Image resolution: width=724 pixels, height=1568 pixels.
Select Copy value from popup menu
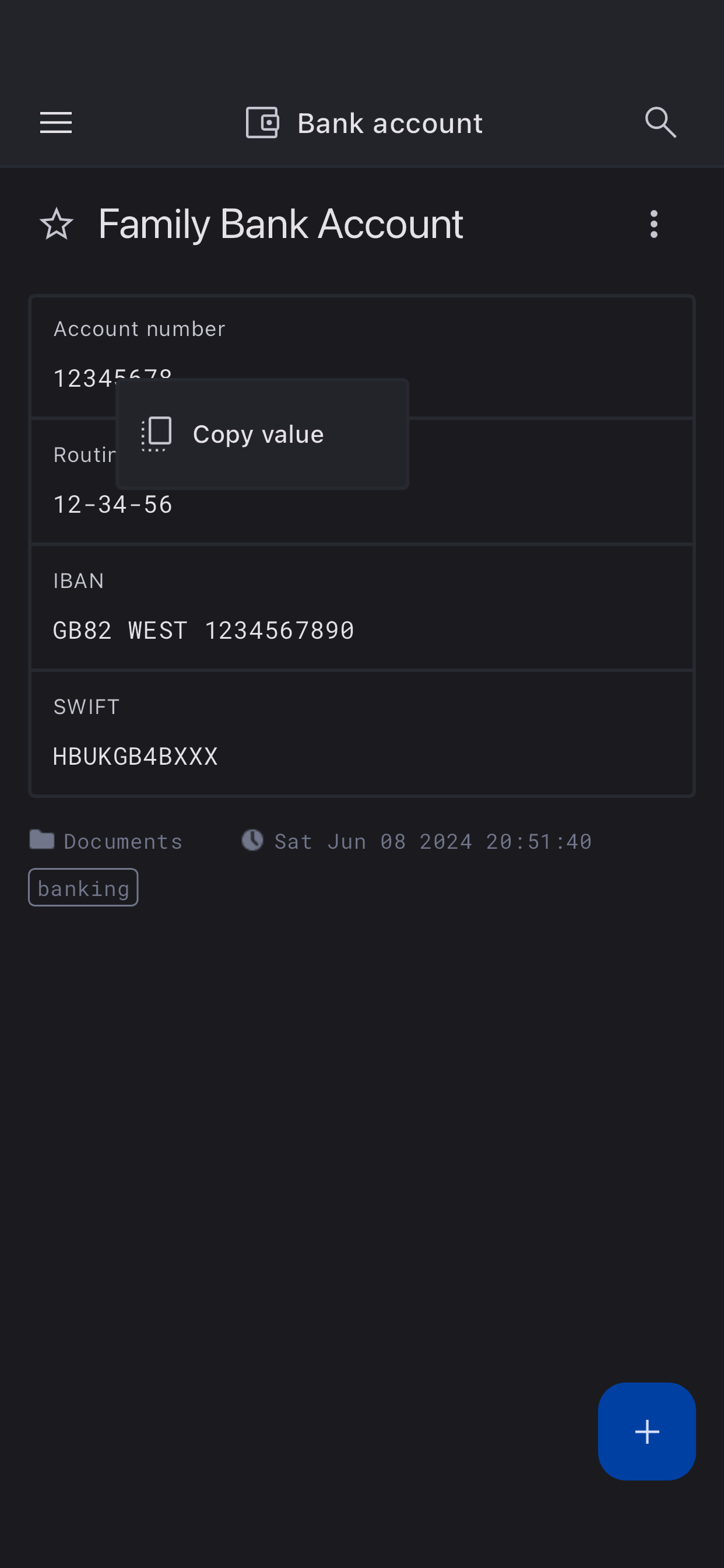click(258, 435)
